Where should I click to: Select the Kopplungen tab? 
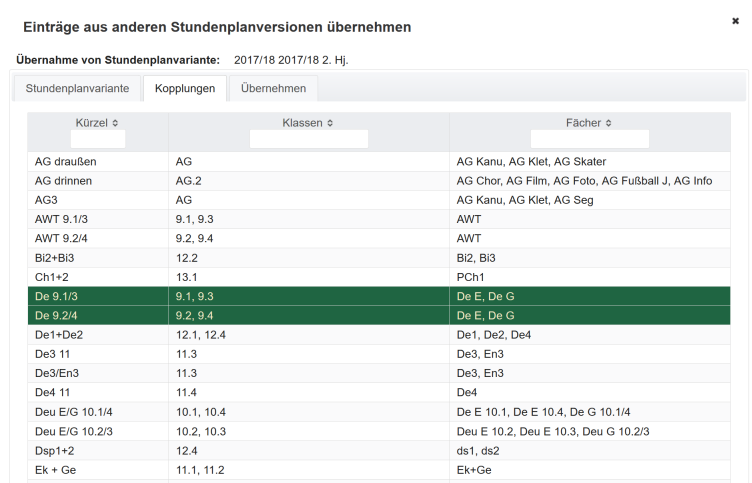[x=184, y=88]
